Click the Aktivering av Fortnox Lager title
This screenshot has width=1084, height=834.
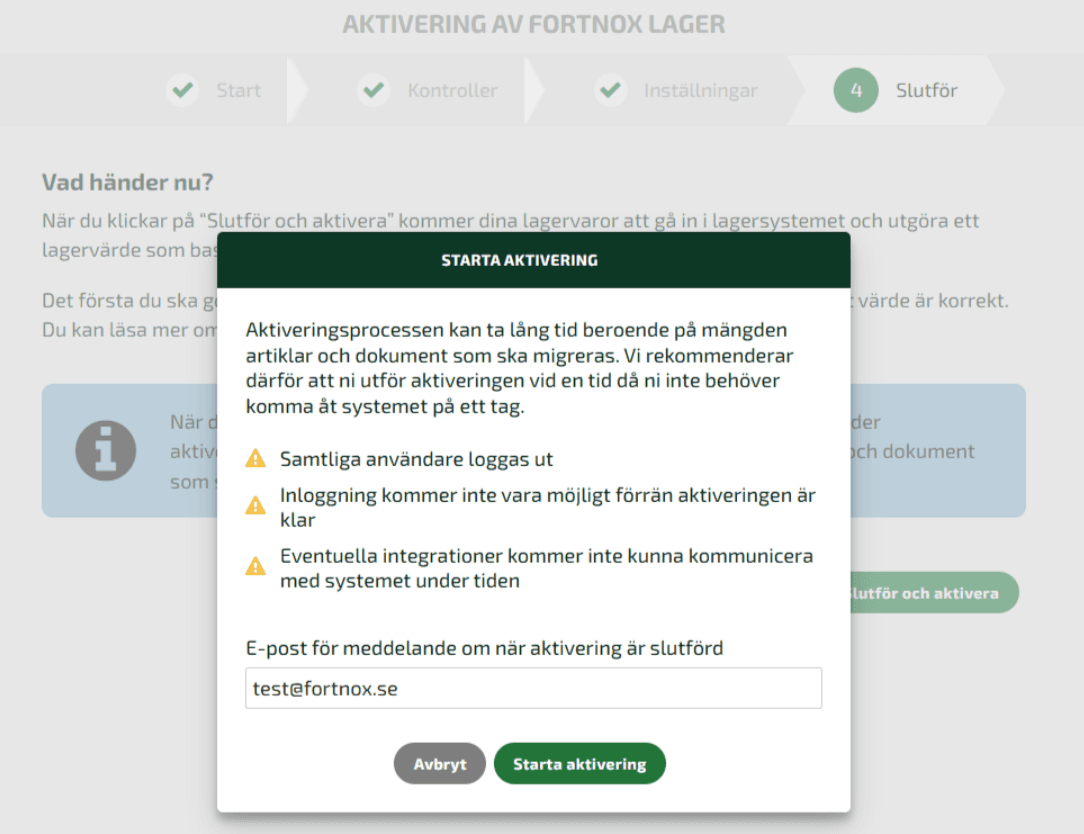[x=534, y=24]
